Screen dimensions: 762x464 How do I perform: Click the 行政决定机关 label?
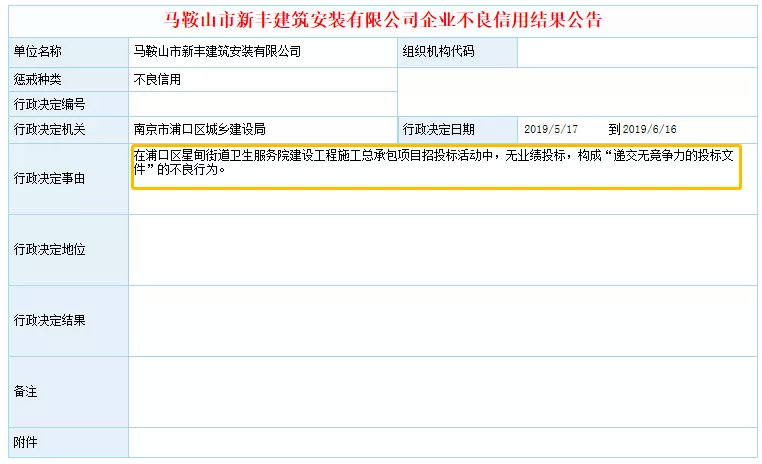click(50, 129)
